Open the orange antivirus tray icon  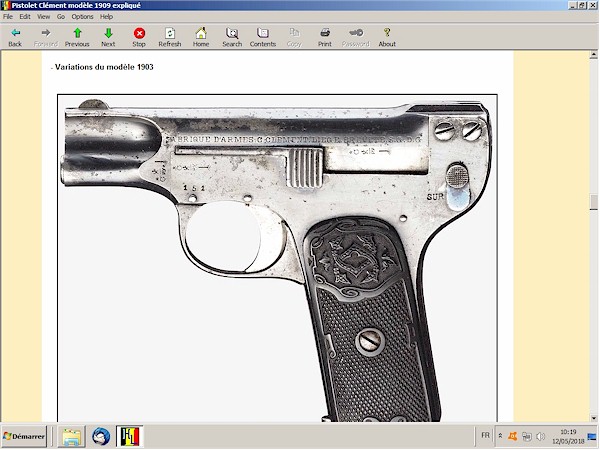[x=512, y=436]
